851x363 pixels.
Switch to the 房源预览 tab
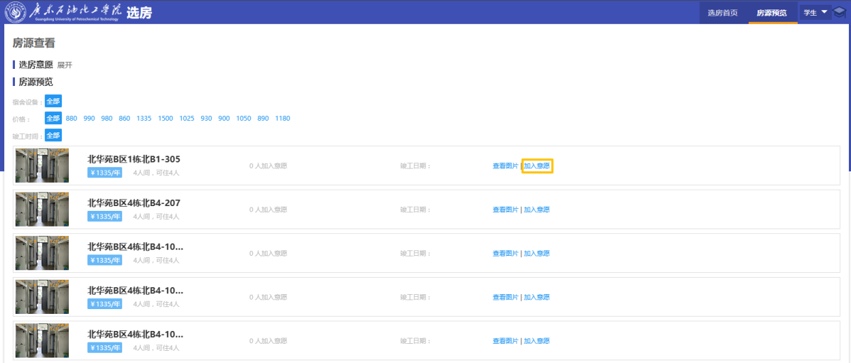click(772, 12)
